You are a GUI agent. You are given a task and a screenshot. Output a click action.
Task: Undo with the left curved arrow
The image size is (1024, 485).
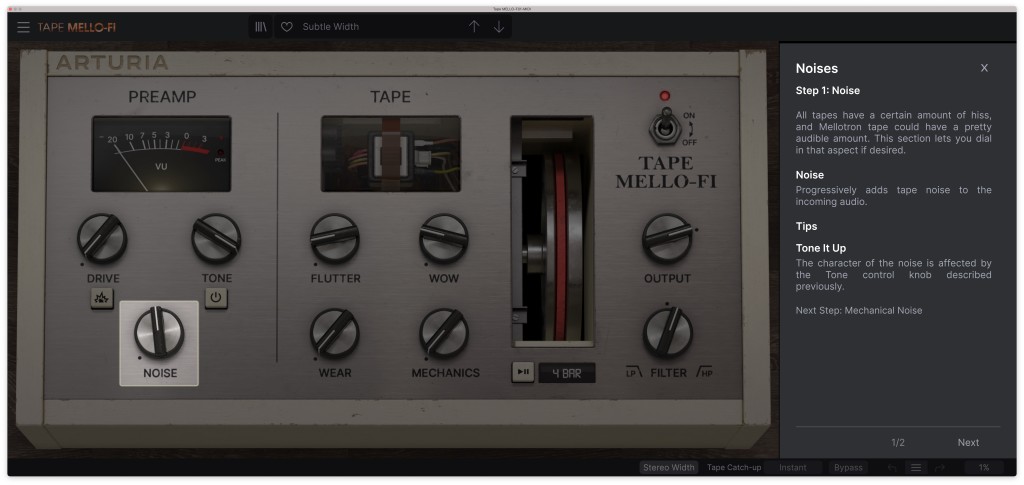pos(893,467)
